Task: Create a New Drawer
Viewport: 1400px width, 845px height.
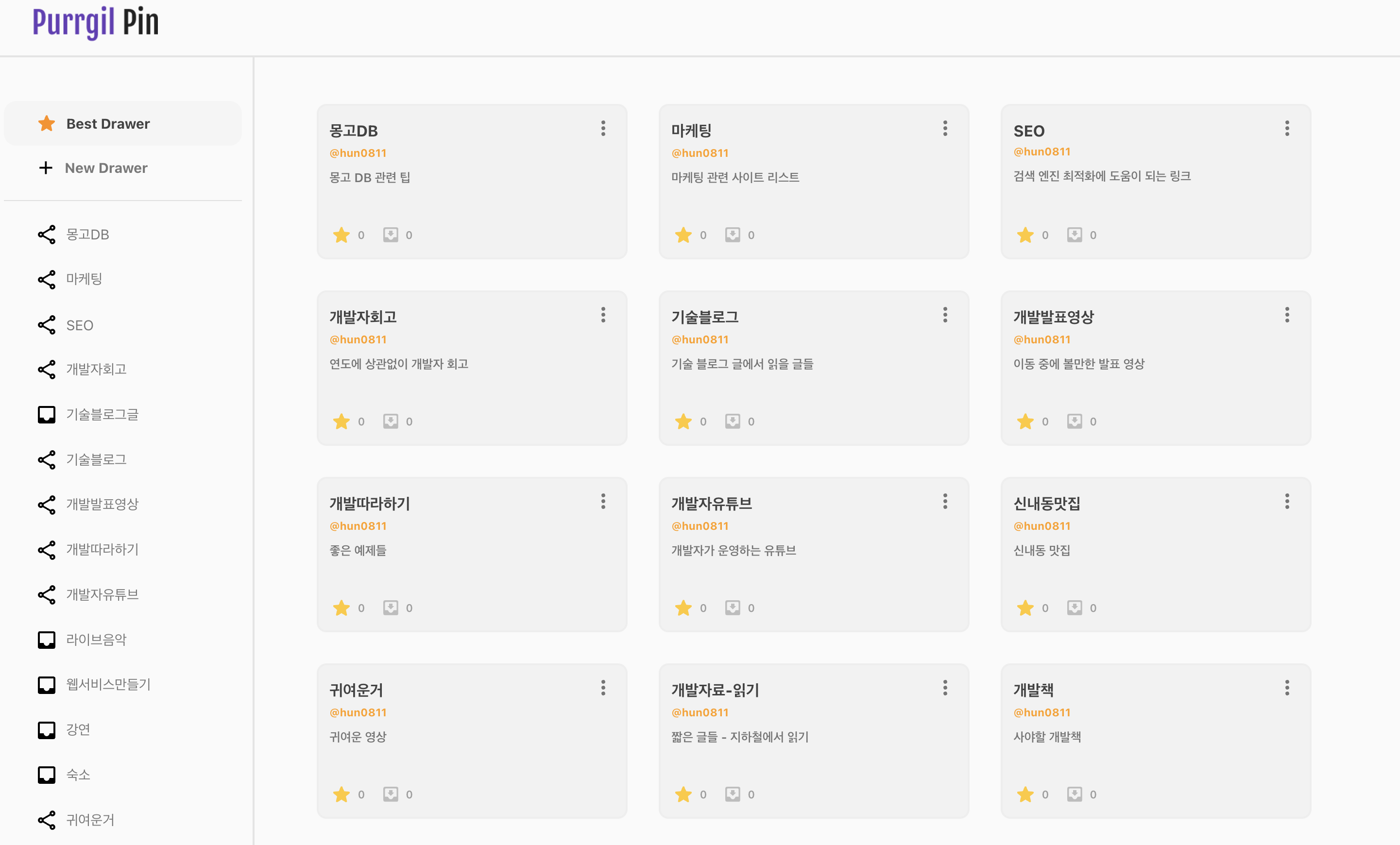Action: [106, 168]
